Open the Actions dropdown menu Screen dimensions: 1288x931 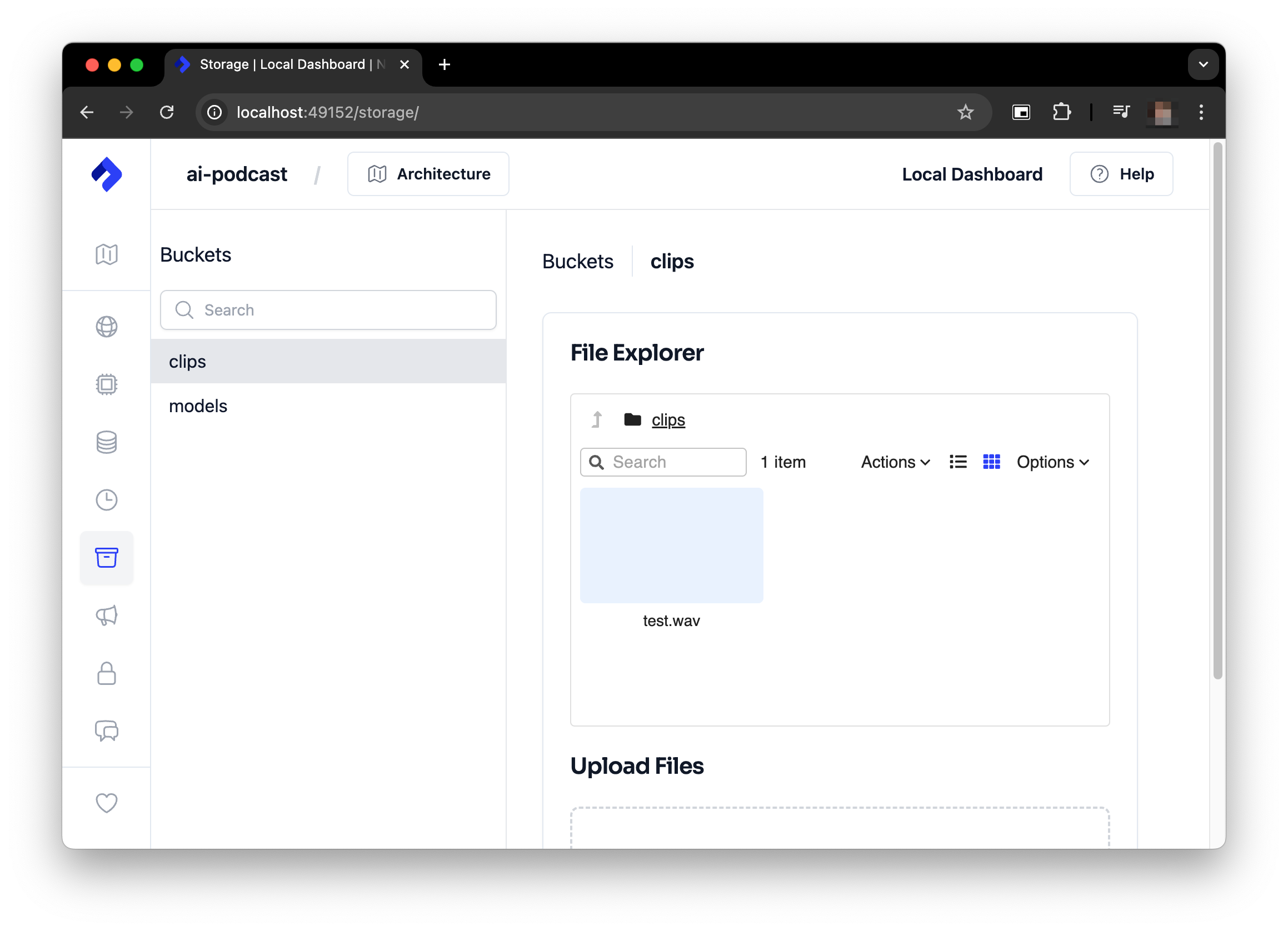point(895,462)
